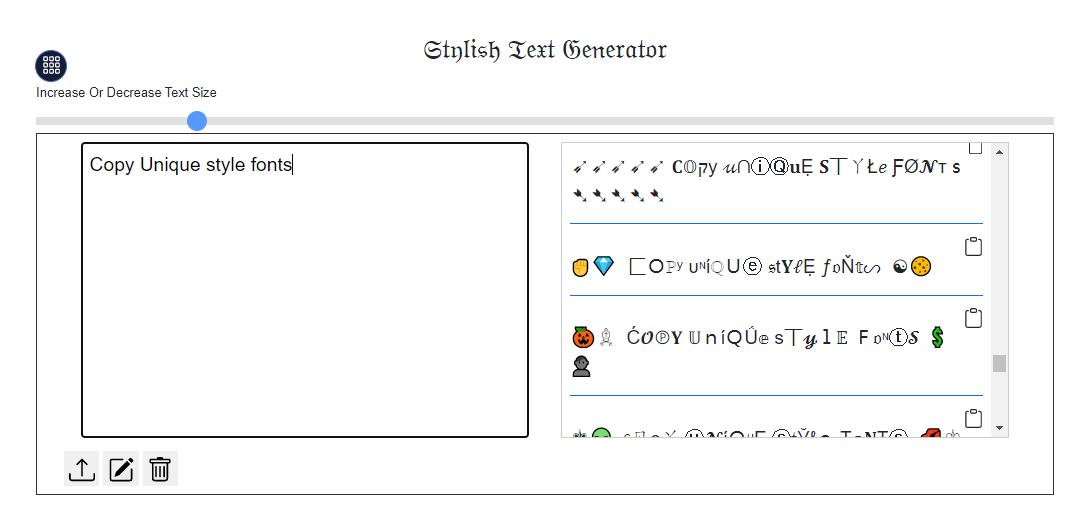This screenshot has height=529, width=1089.
Task: Click the pencil edit icon
Action: point(121,469)
